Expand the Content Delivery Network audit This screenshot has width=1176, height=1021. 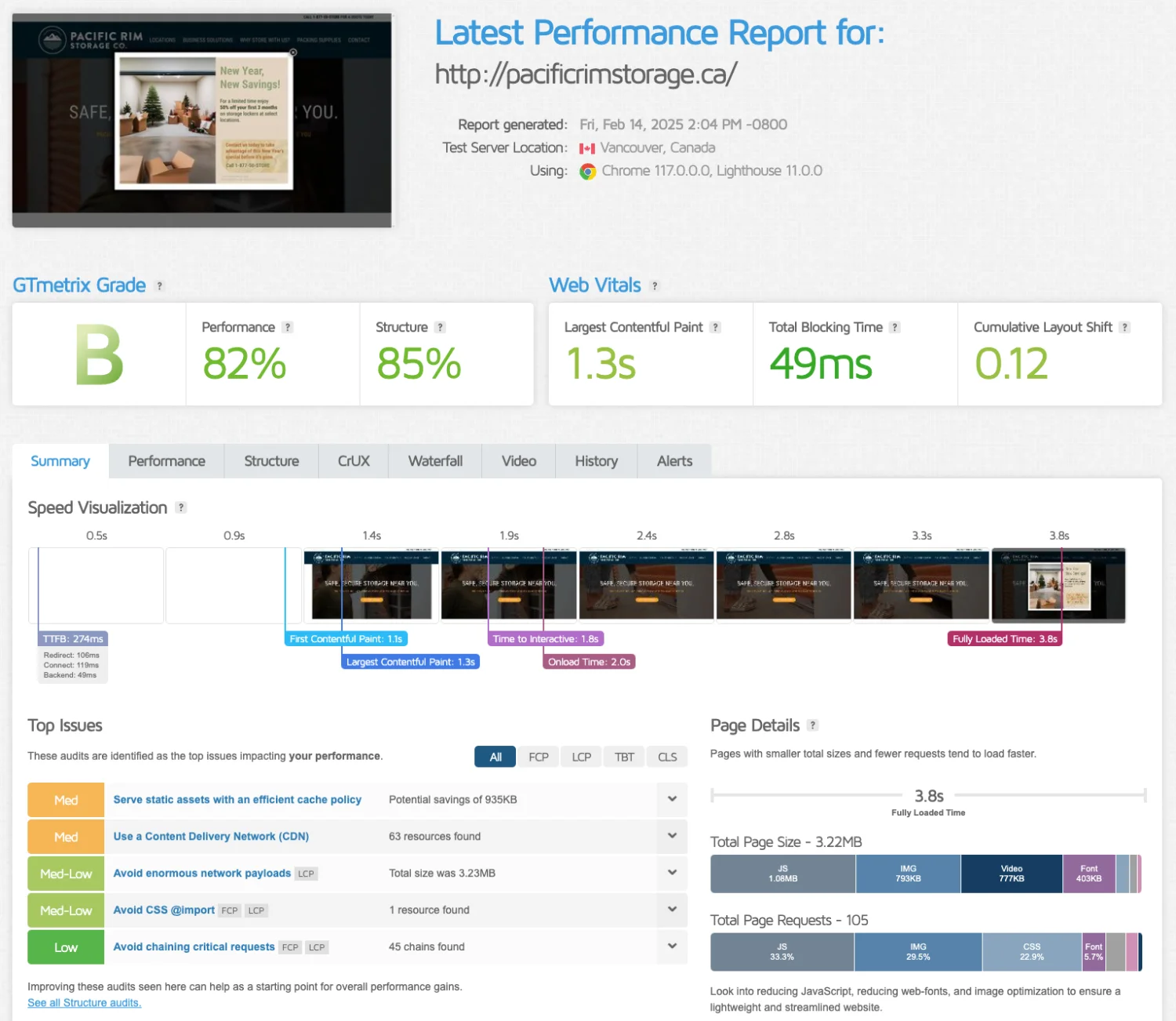point(672,836)
